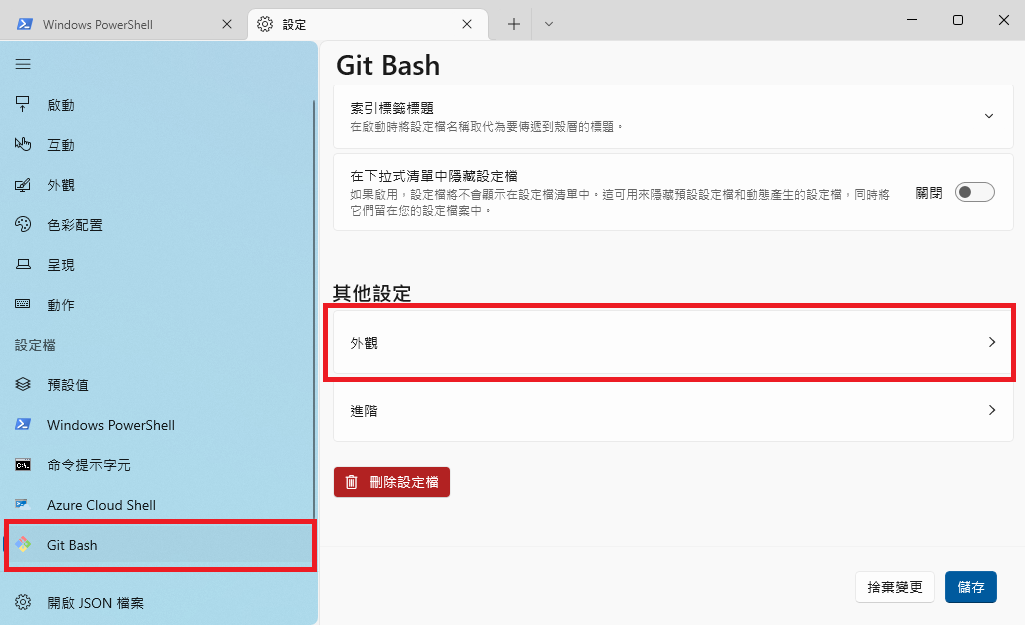Click the 互動 interaction hand icon

pyautogui.click(x=23, y=144)
